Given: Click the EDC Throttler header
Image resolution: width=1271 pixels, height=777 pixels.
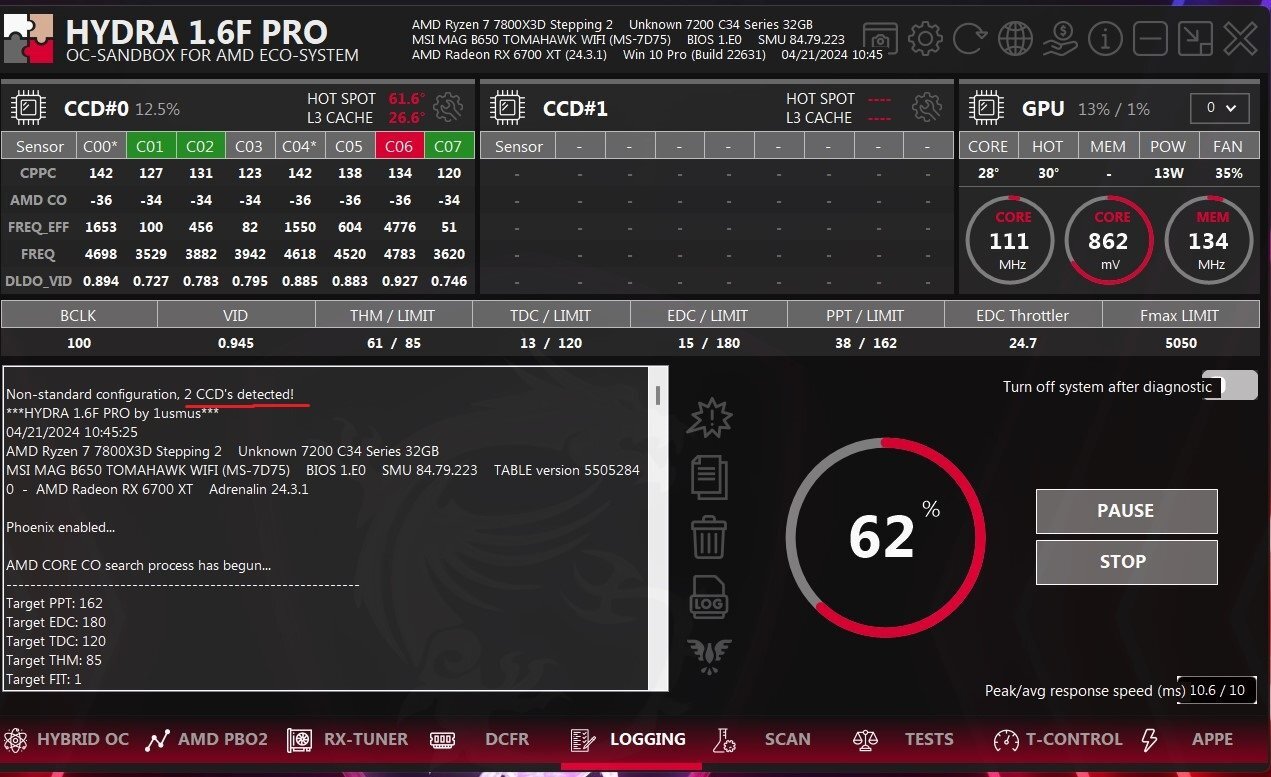Looking at the screenshot, I should [x=1023, y=315].
